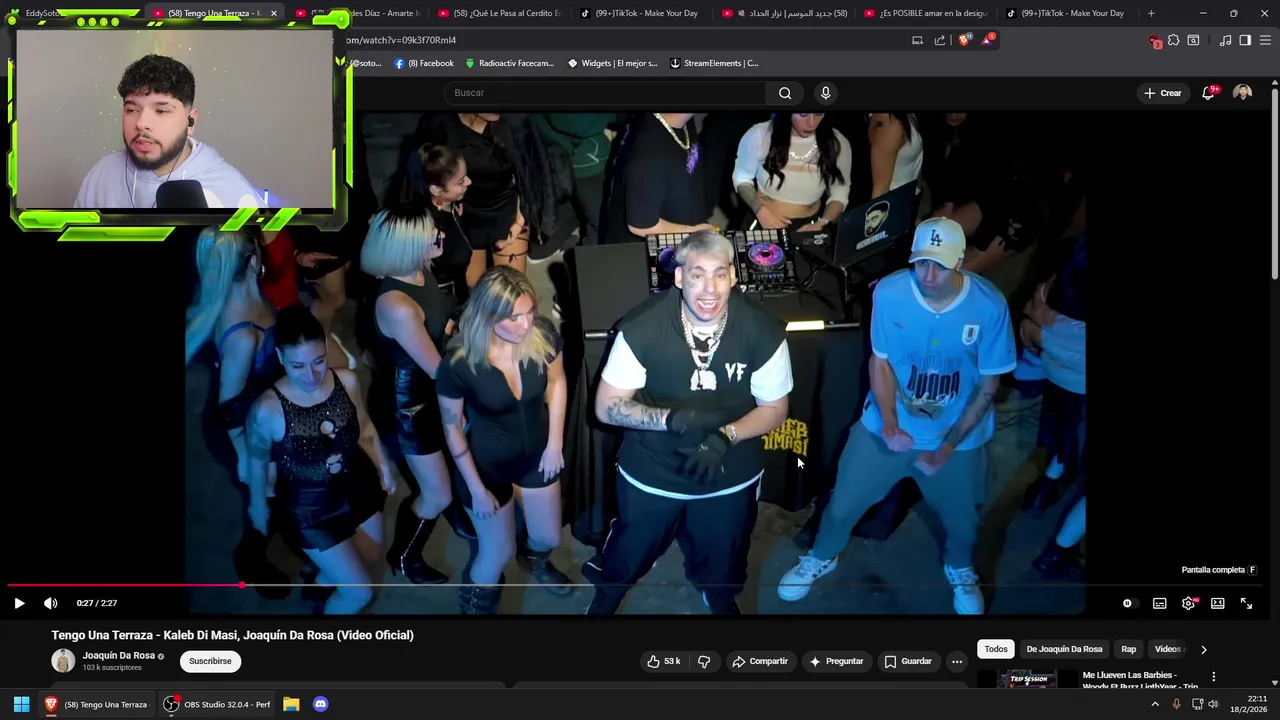Click the Compartir share button
1280x720 pixels.
point(760,661)
